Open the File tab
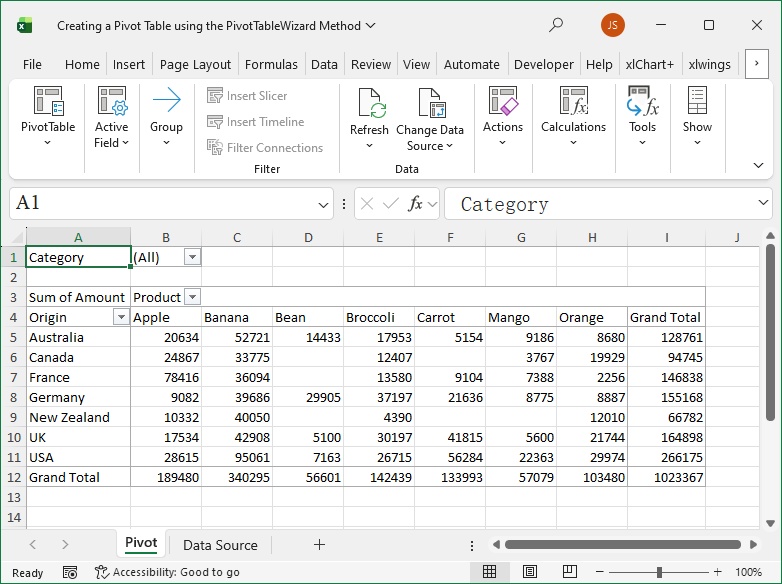The width and height of the screenshot is (782, 584). coord(32,64)
